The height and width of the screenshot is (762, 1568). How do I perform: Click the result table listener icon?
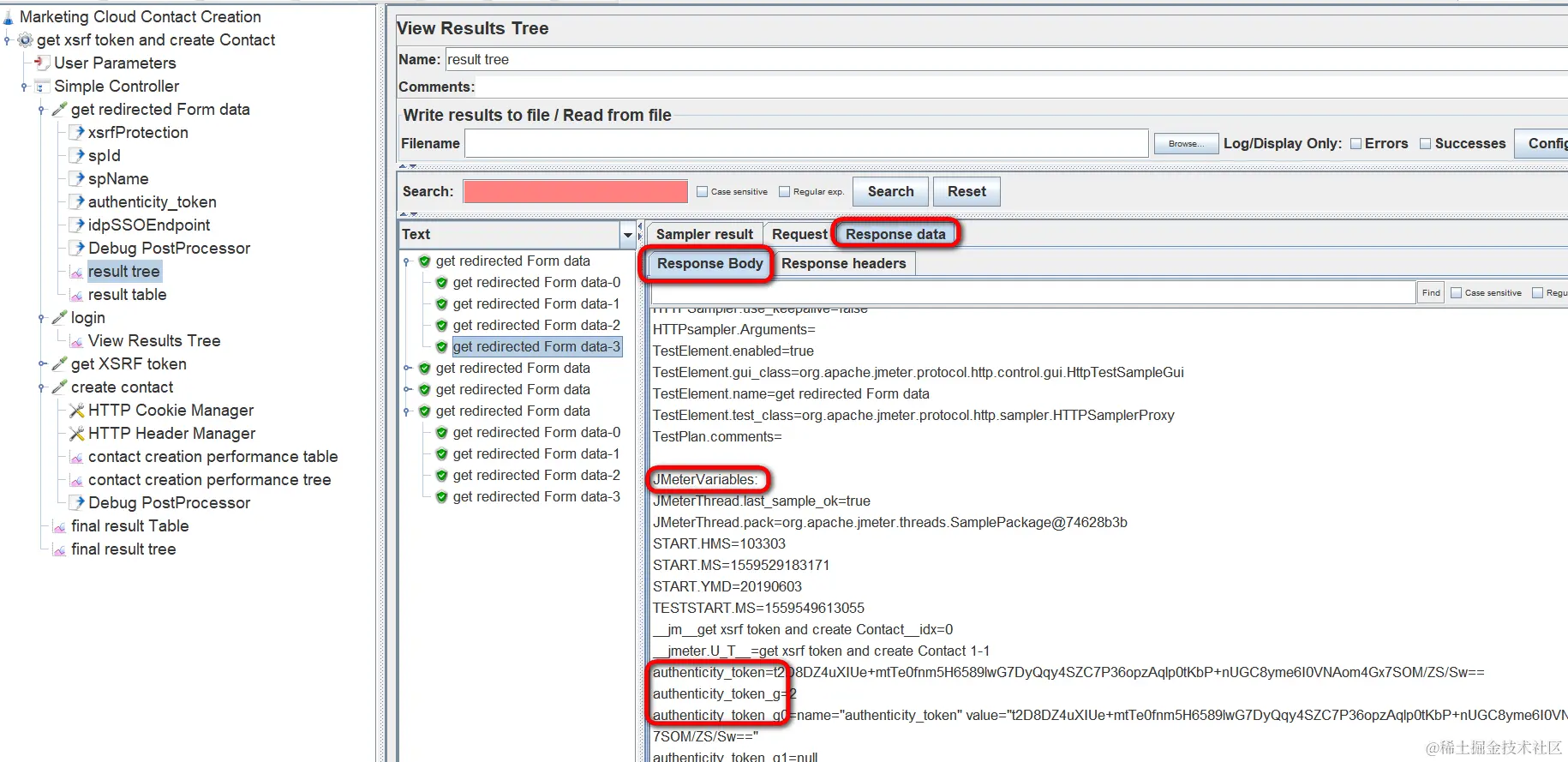click(77, 295)
